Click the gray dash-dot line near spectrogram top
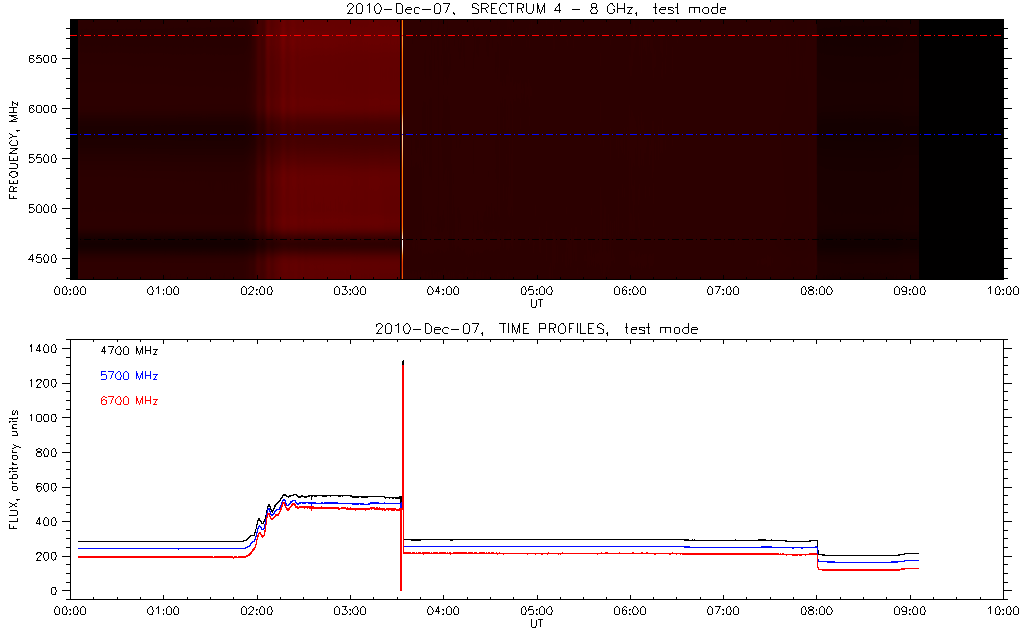 pos(600,36)
